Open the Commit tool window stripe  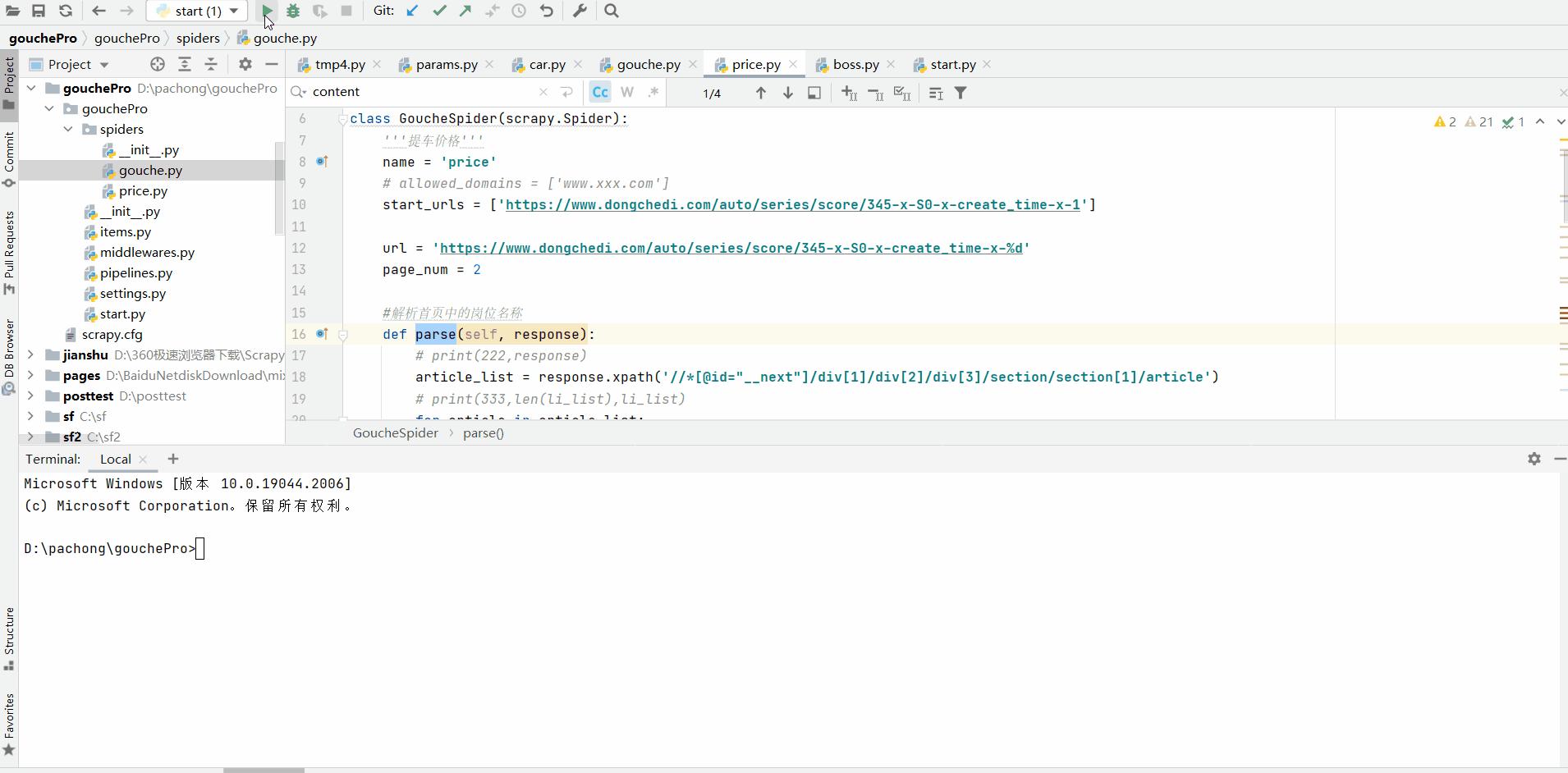coord(9,159)
